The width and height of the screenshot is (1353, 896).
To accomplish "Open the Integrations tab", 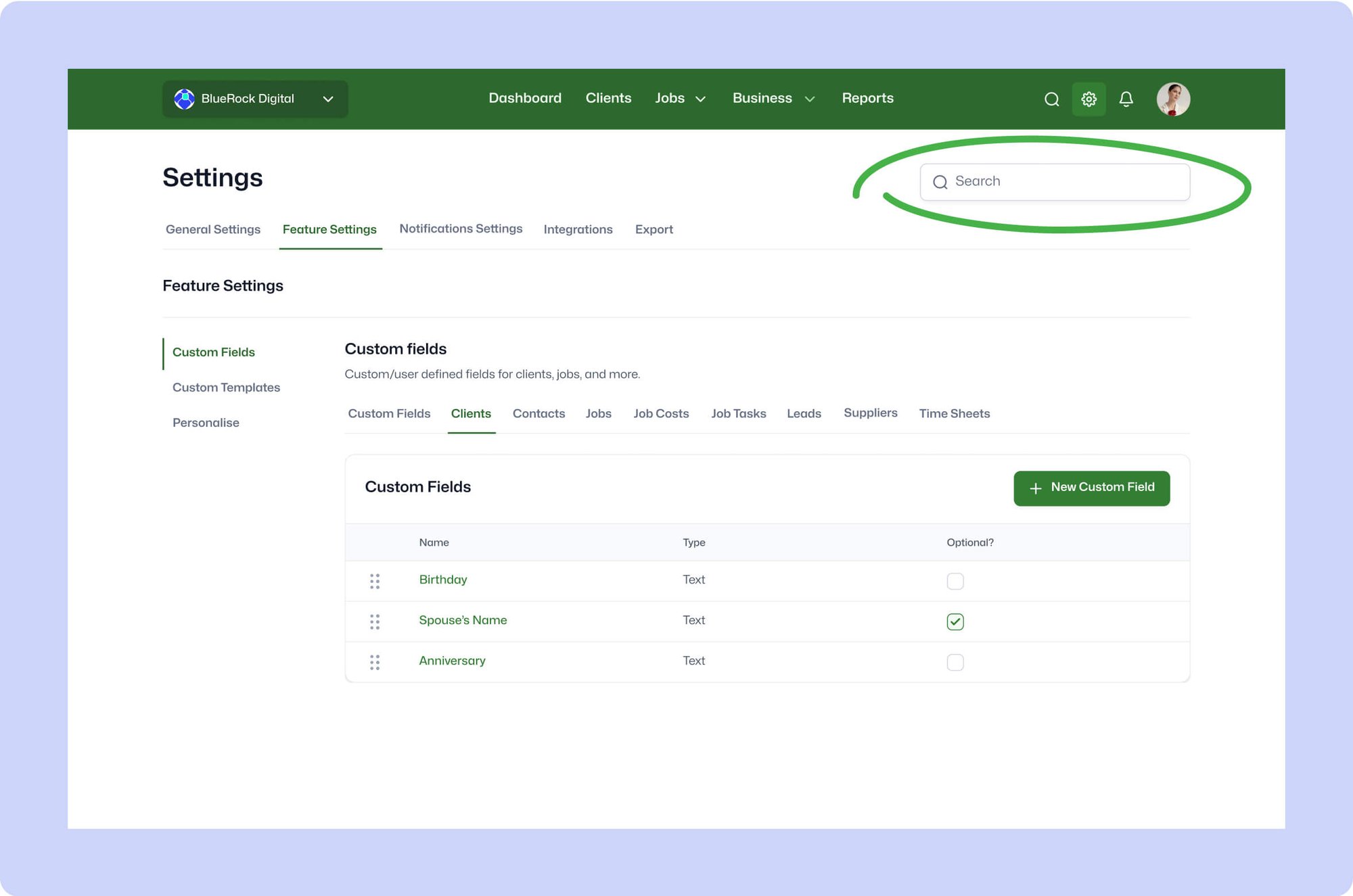I will coord(578,229).
